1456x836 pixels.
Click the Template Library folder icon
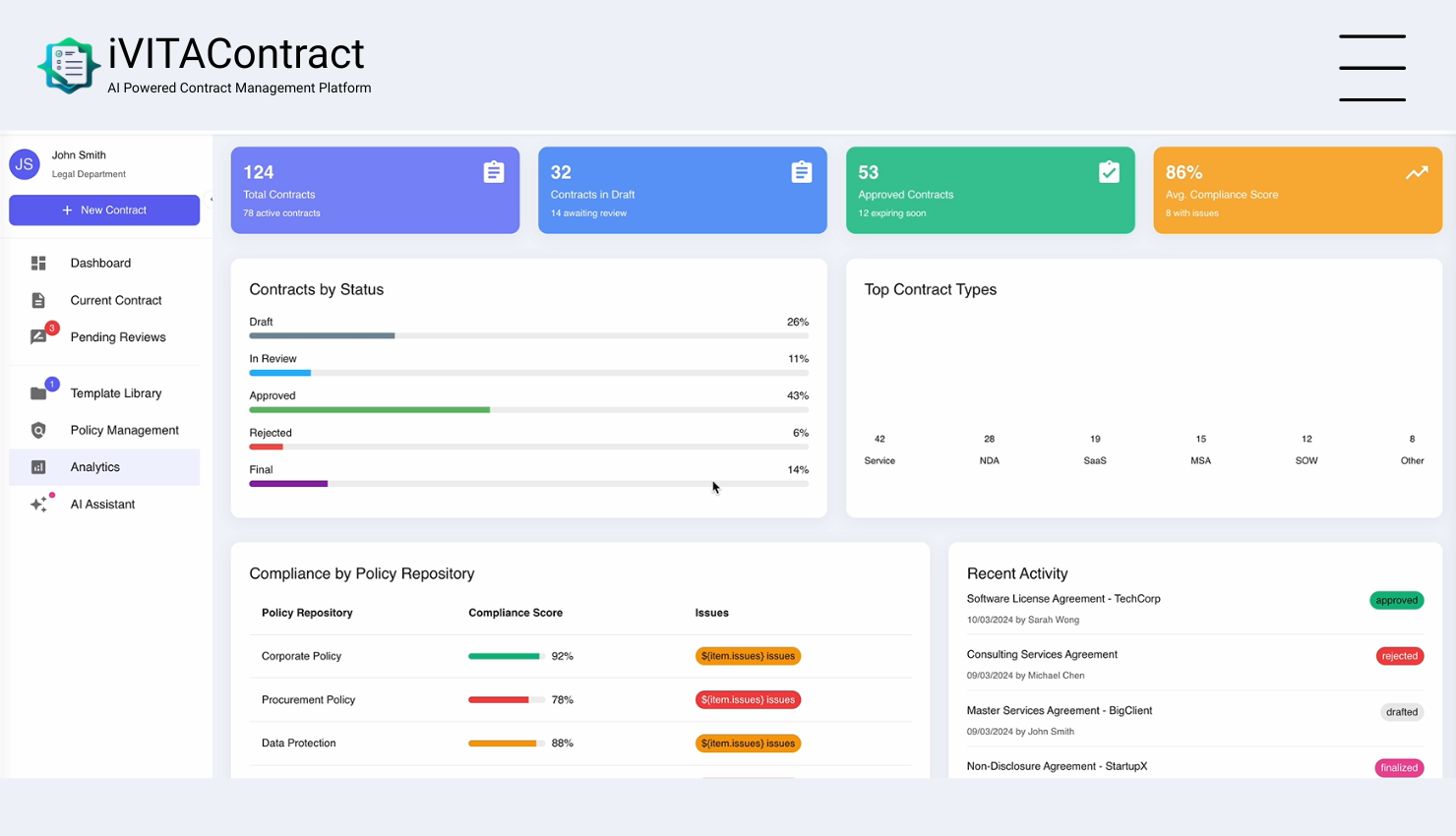pos(39,393)
